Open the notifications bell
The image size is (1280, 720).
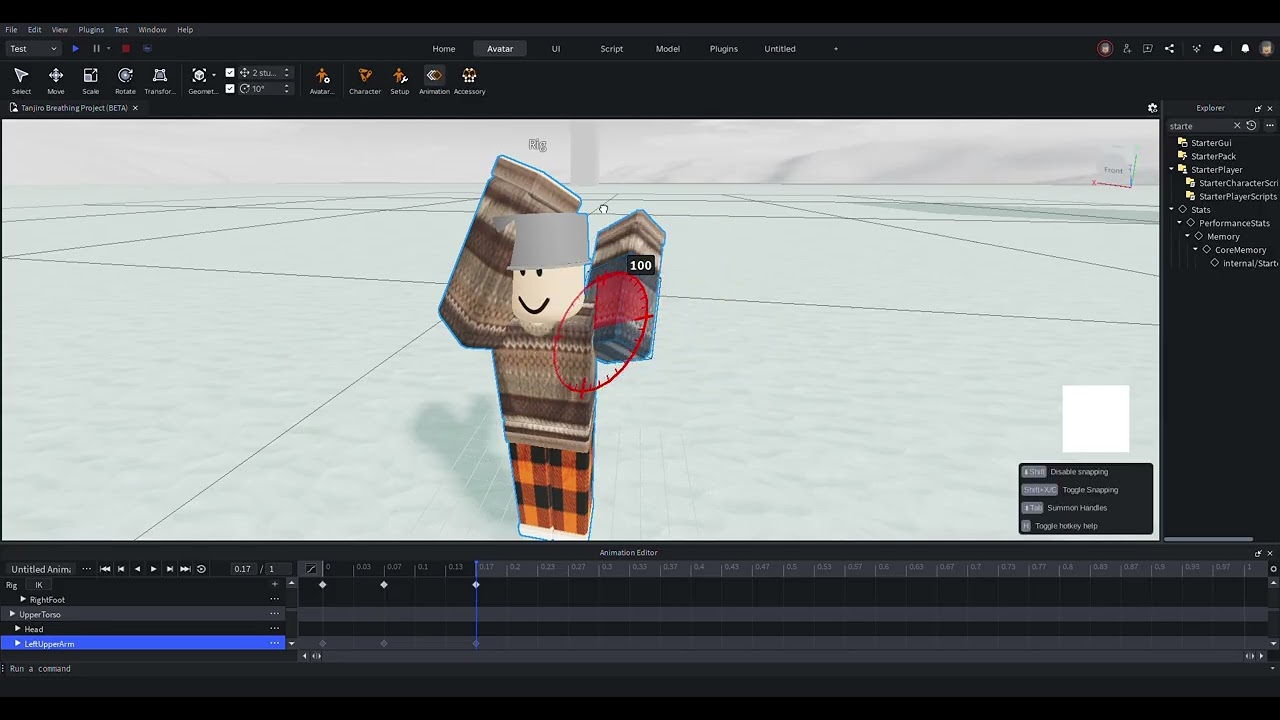(1245, 48)
